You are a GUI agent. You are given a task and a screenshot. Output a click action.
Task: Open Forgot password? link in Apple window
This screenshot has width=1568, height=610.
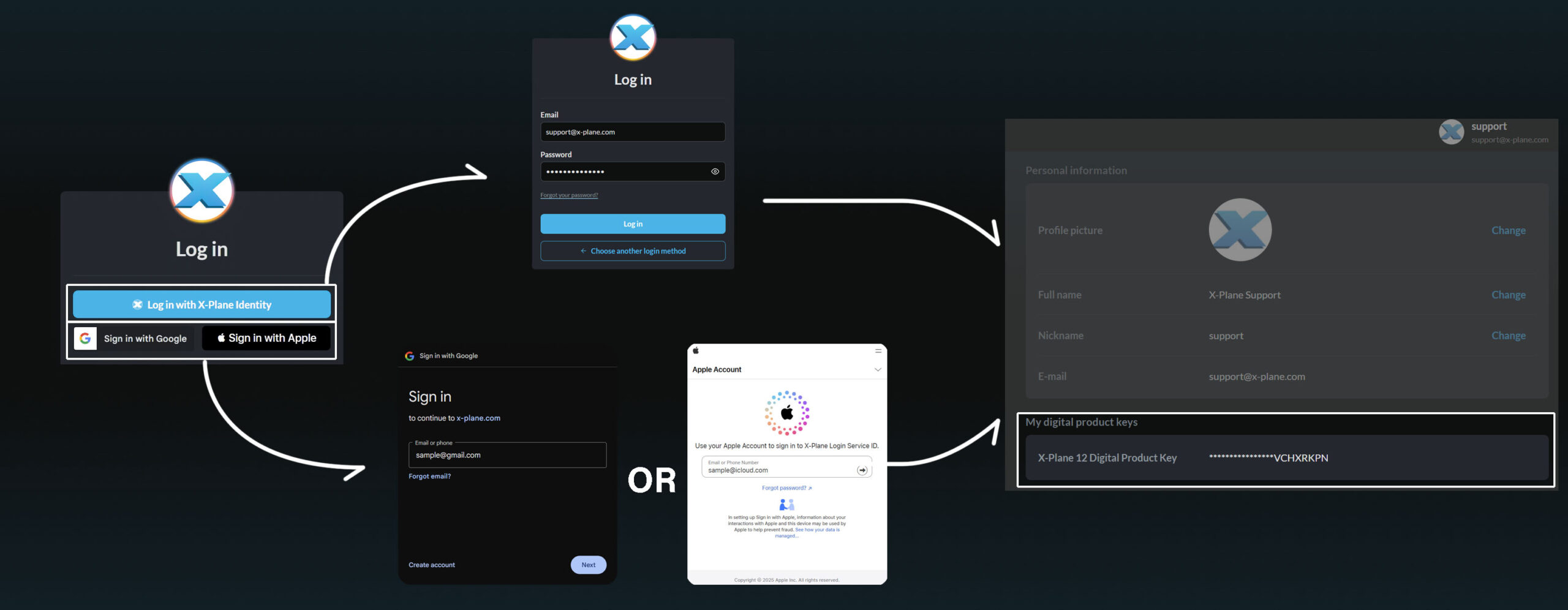tap(786, 488)
